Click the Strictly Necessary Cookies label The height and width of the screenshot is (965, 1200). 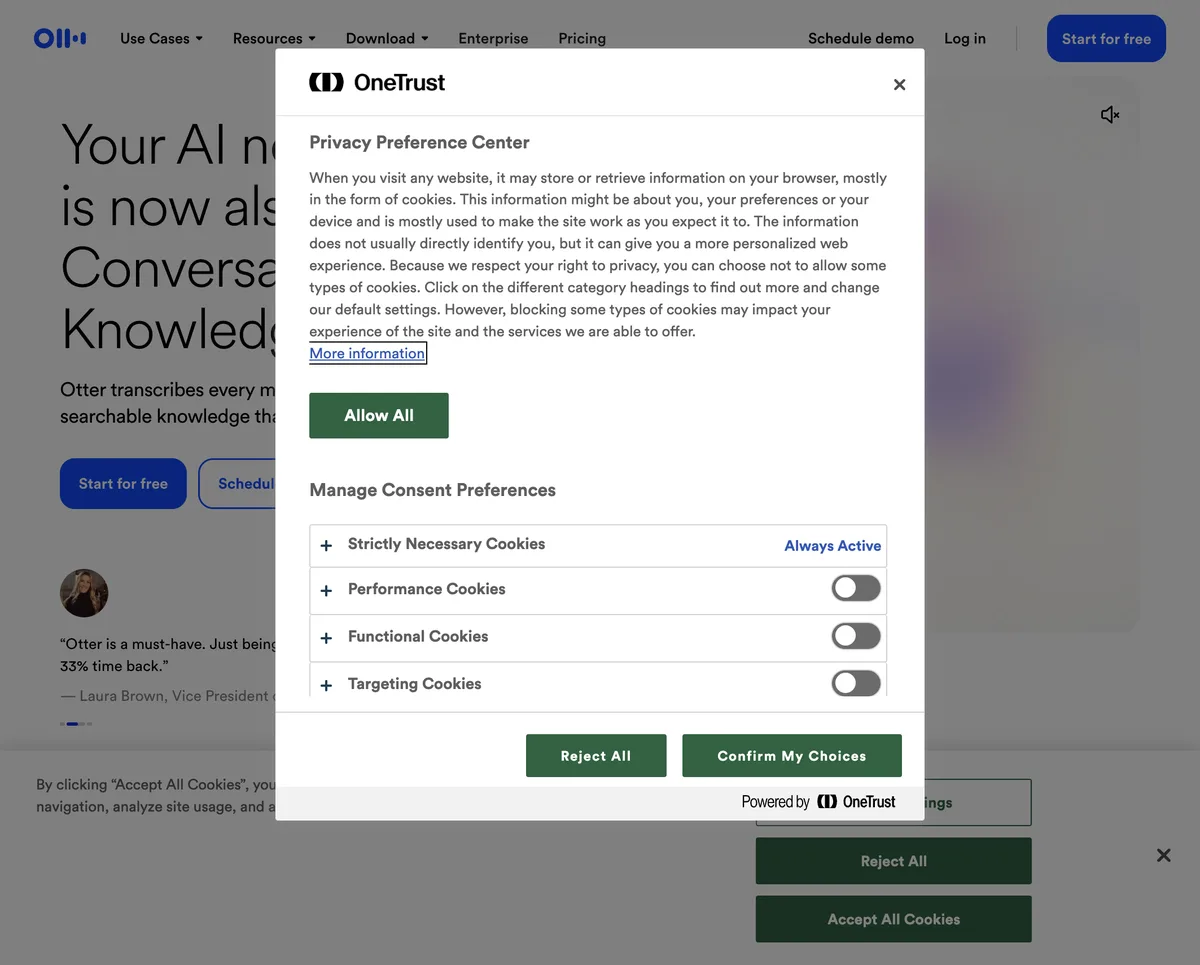coord(446,544)
